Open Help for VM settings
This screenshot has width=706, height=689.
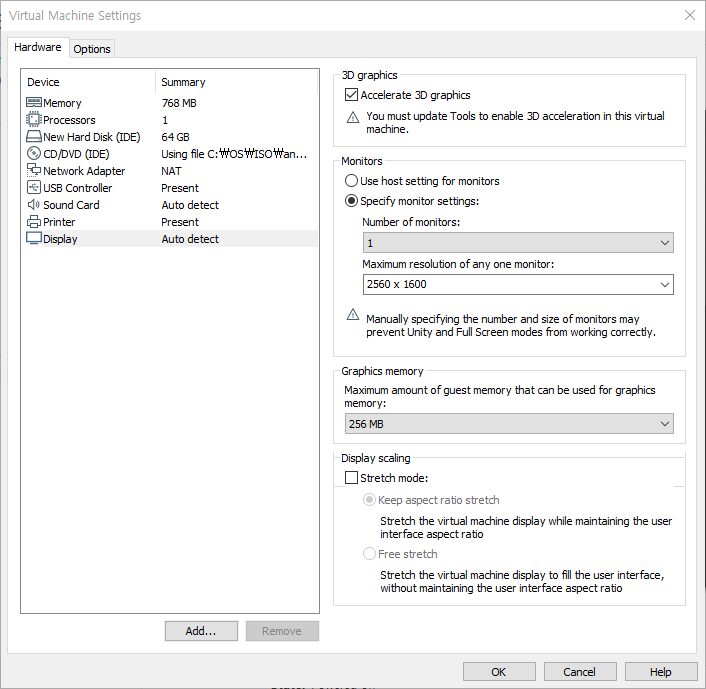pos(661,672)
